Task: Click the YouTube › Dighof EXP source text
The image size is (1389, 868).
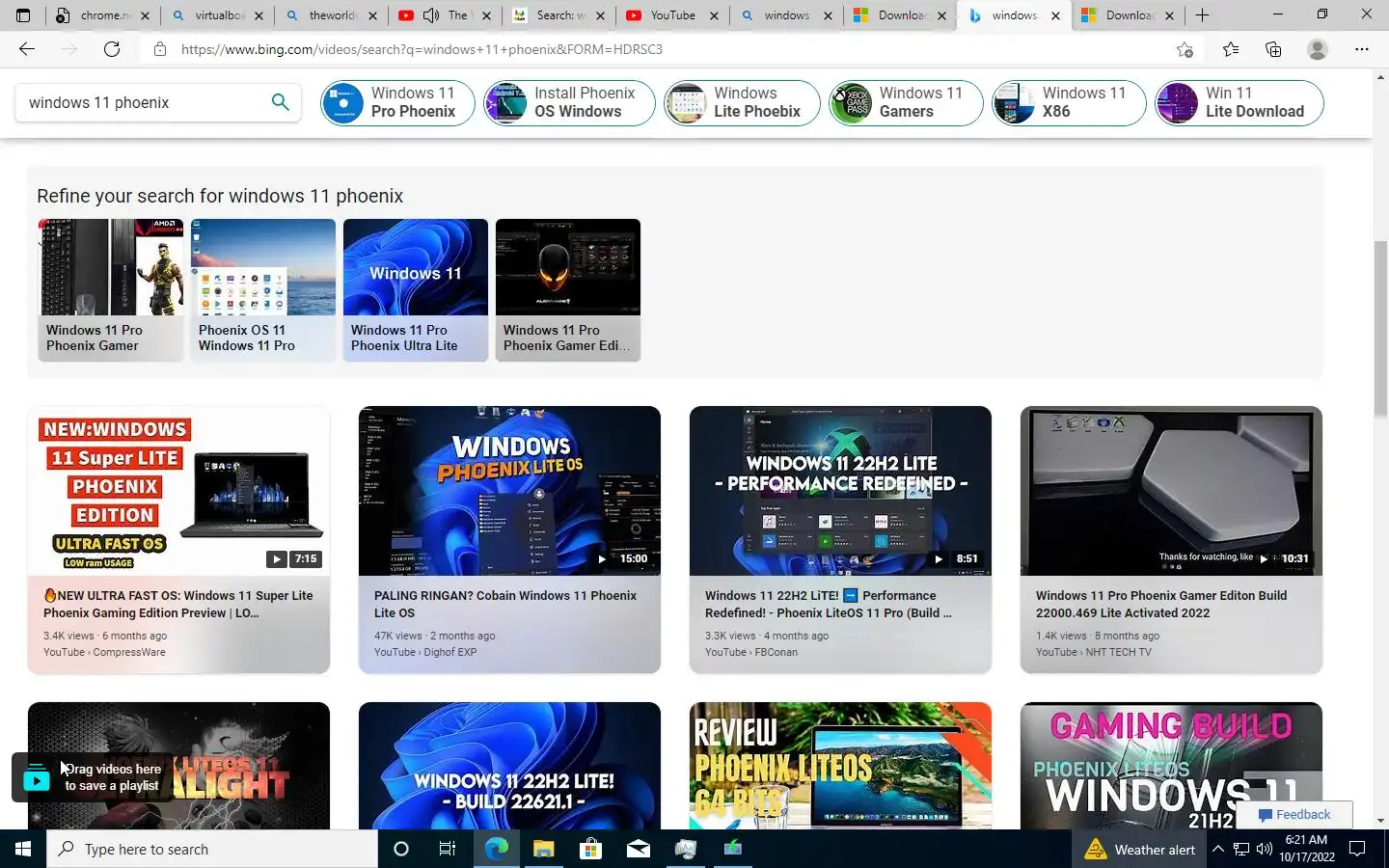Action: pyautogui.click(x=425, y=652)
